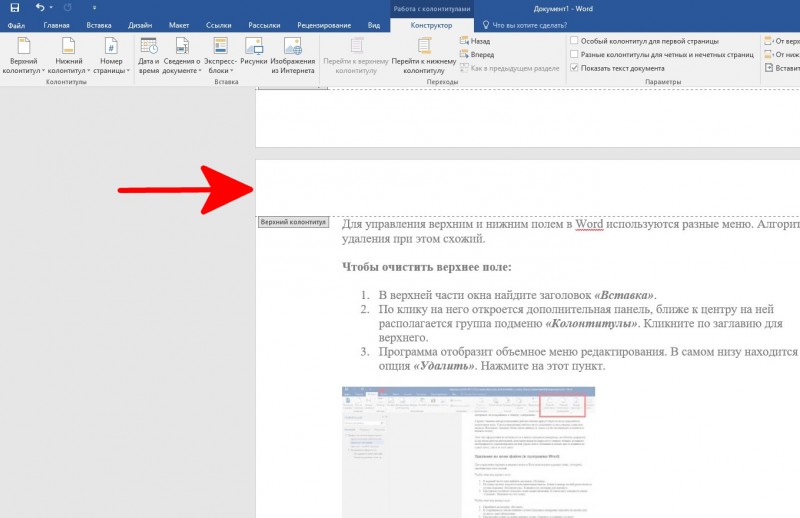Click the Redo icon in title bar
The width and height of the screenshot is (800, 518).
tap(68, 8)
